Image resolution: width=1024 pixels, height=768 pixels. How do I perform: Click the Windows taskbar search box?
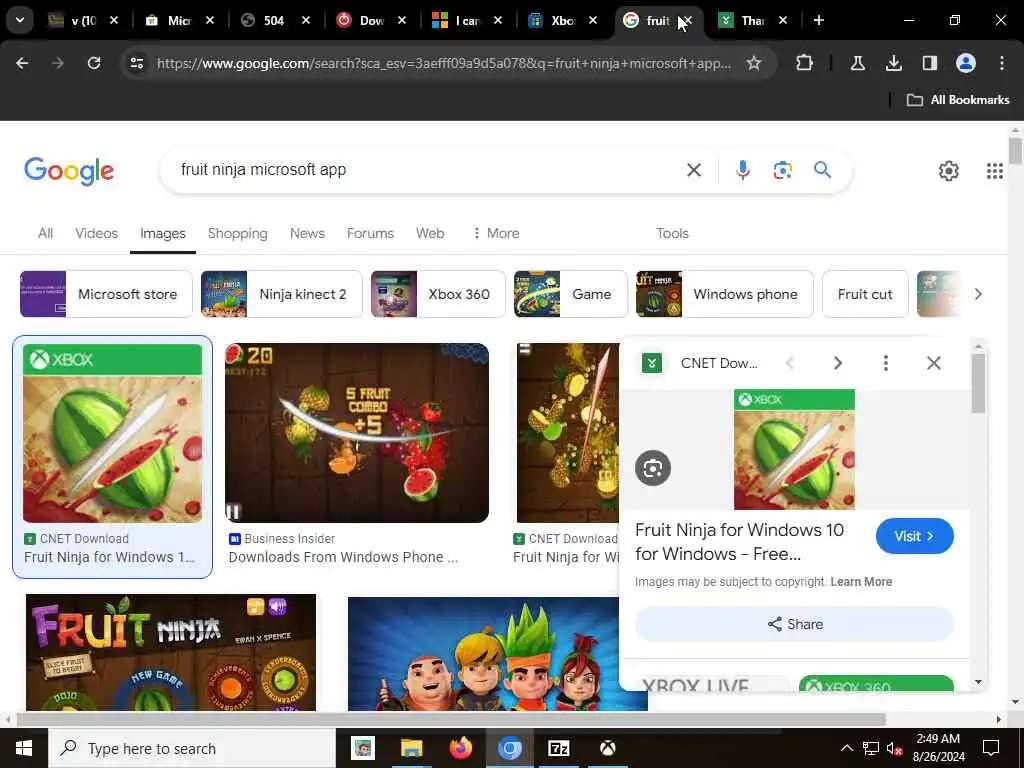(192, 748)
